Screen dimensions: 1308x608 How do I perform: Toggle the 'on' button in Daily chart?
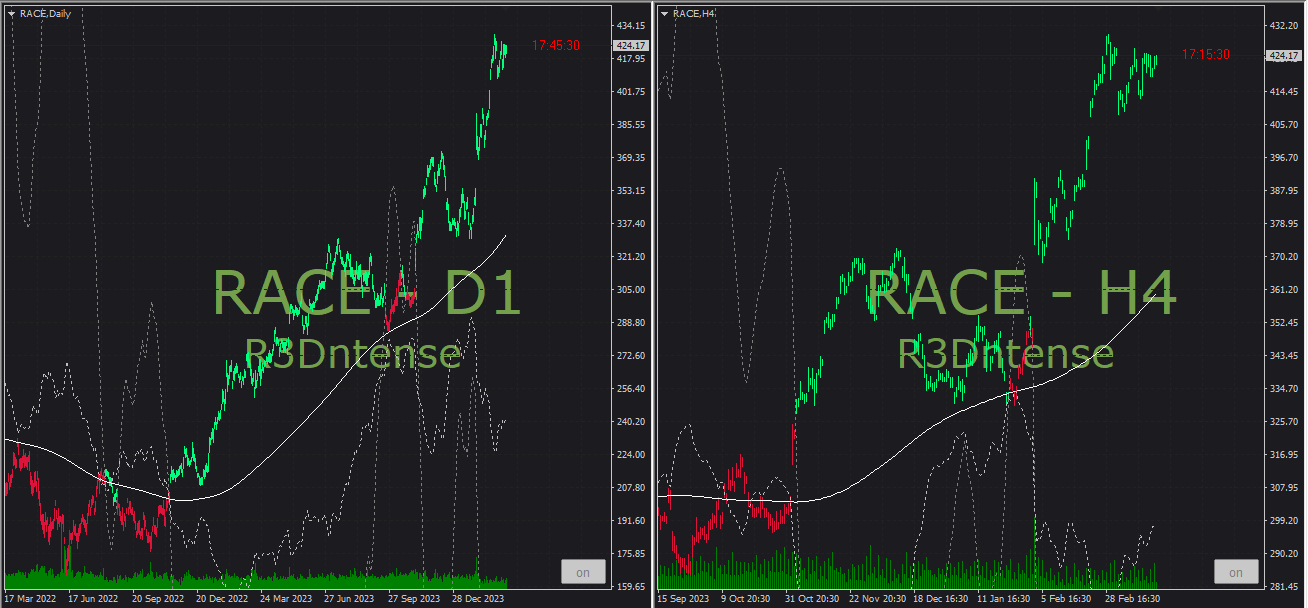(x=583, y=572)
